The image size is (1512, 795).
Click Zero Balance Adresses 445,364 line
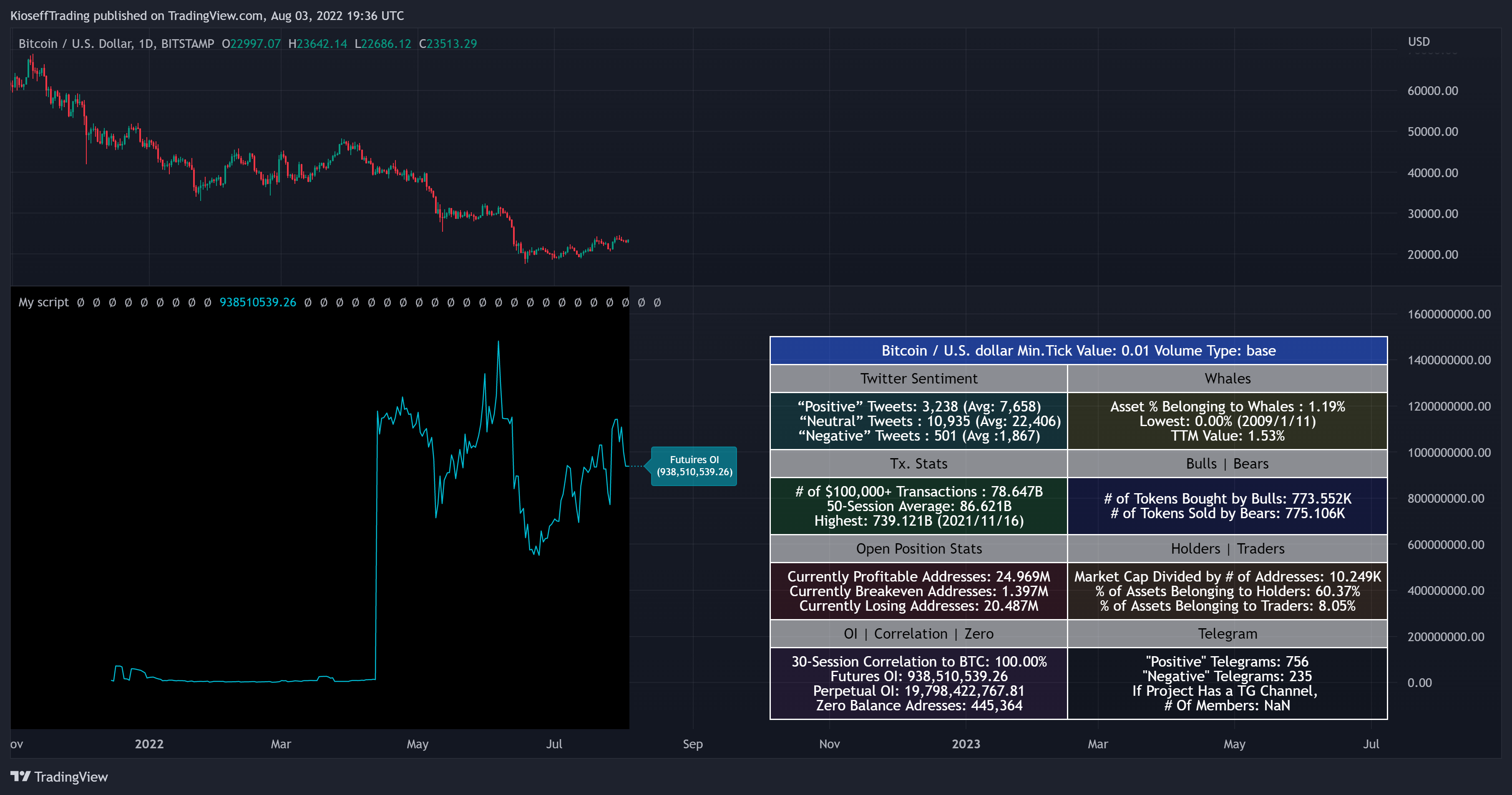click(918, 706)
